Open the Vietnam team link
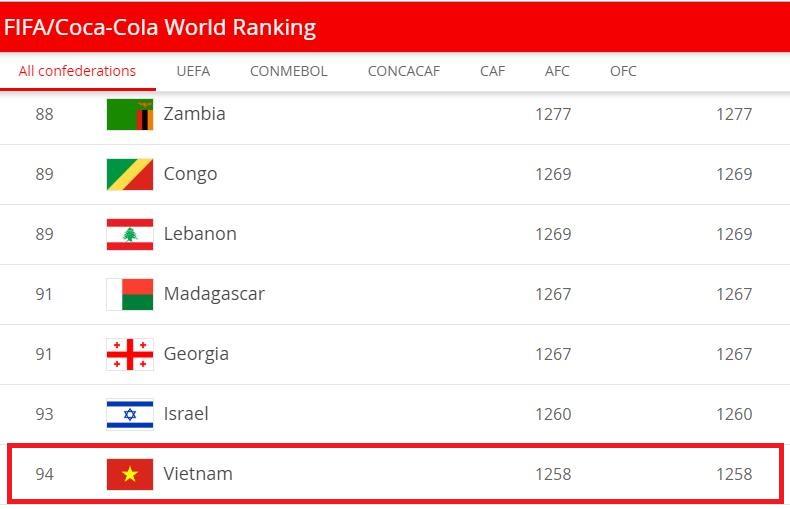Screen dimensions: 790x509 (x=198, y=474)
